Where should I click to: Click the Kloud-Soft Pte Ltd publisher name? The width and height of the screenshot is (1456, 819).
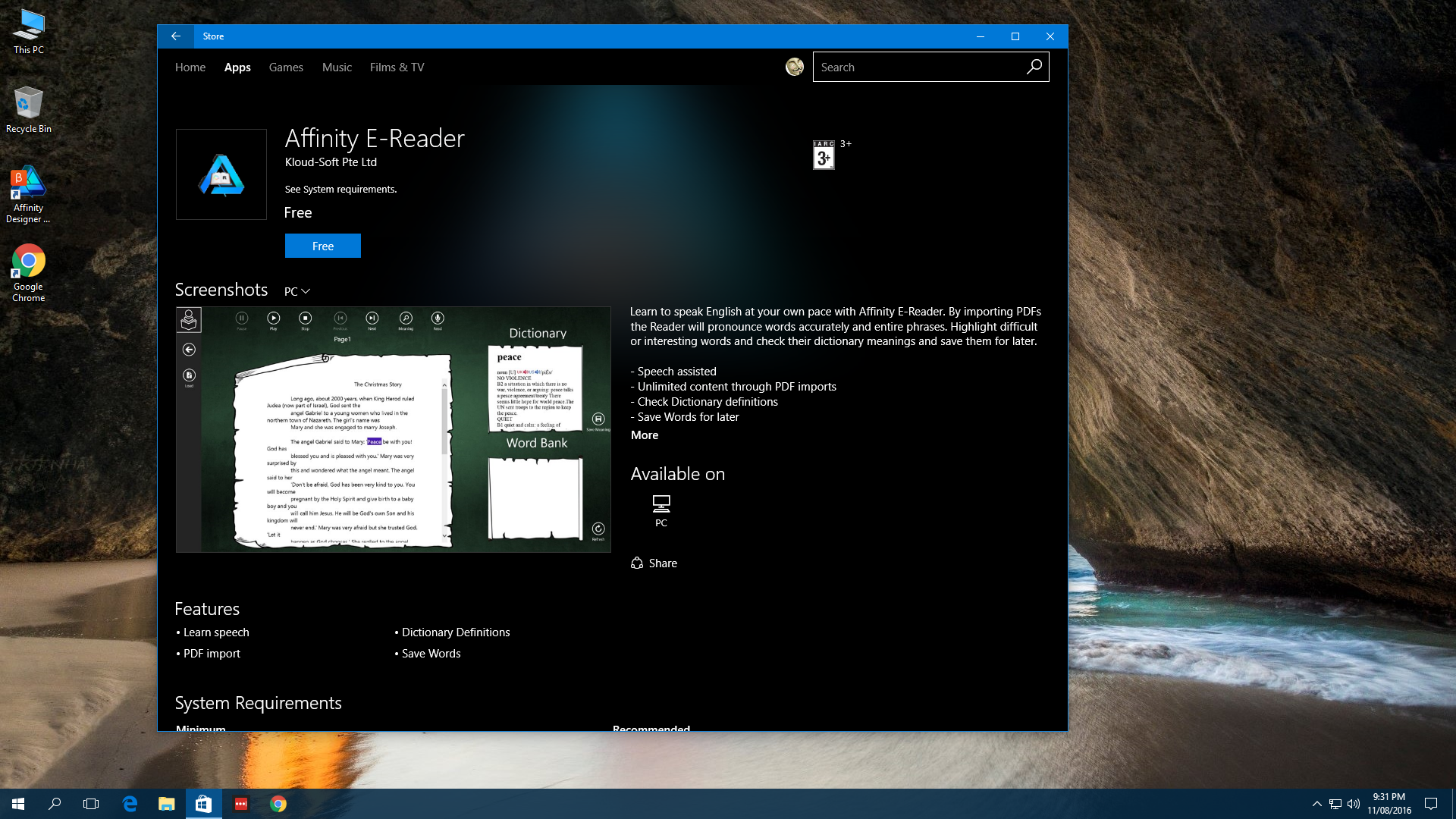331,162
